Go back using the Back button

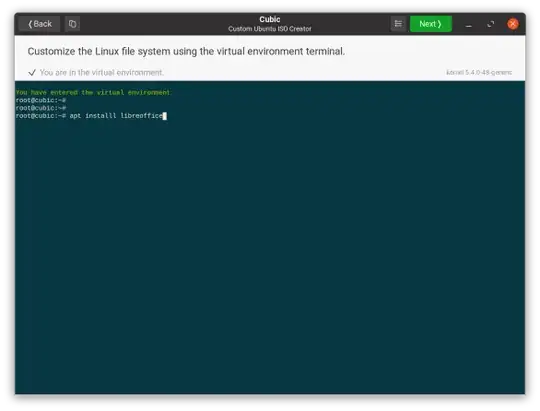tap(39, 24)
